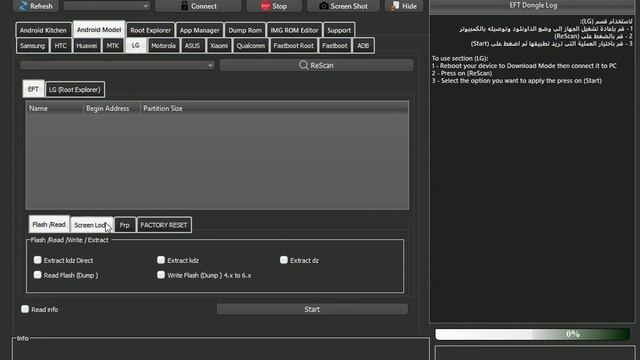Click the Start button
Viewport: 640px width, 360px height.
click(x=312, y=309)
